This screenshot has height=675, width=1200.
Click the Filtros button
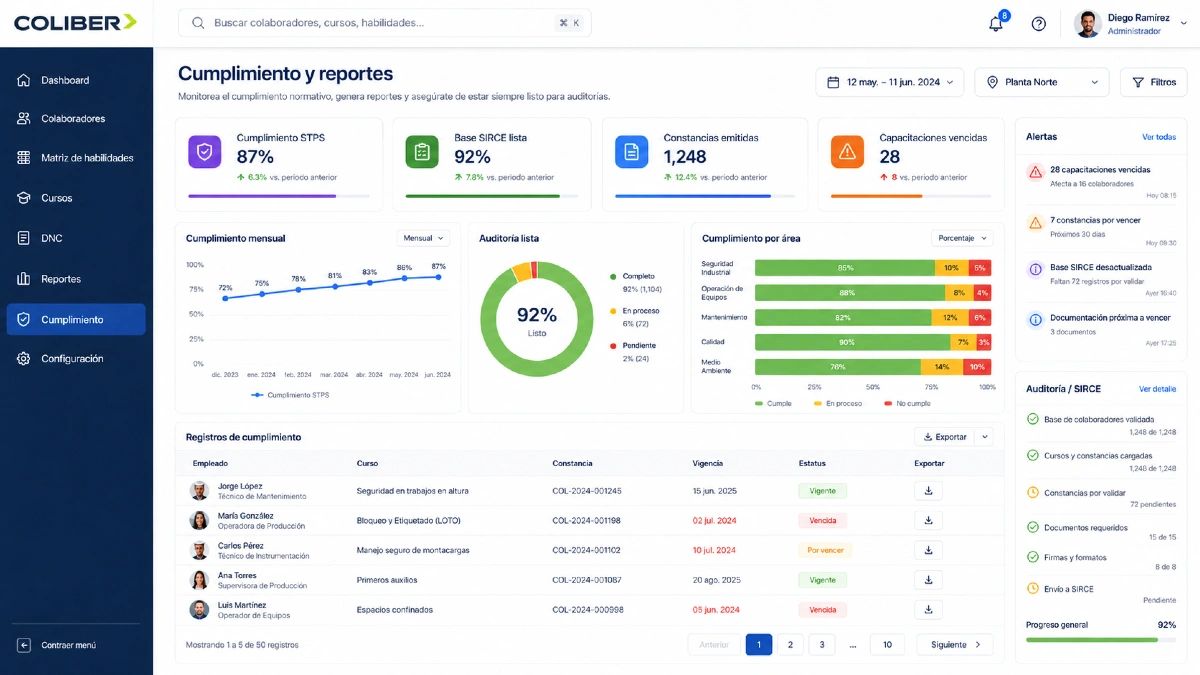point(1153,82)
